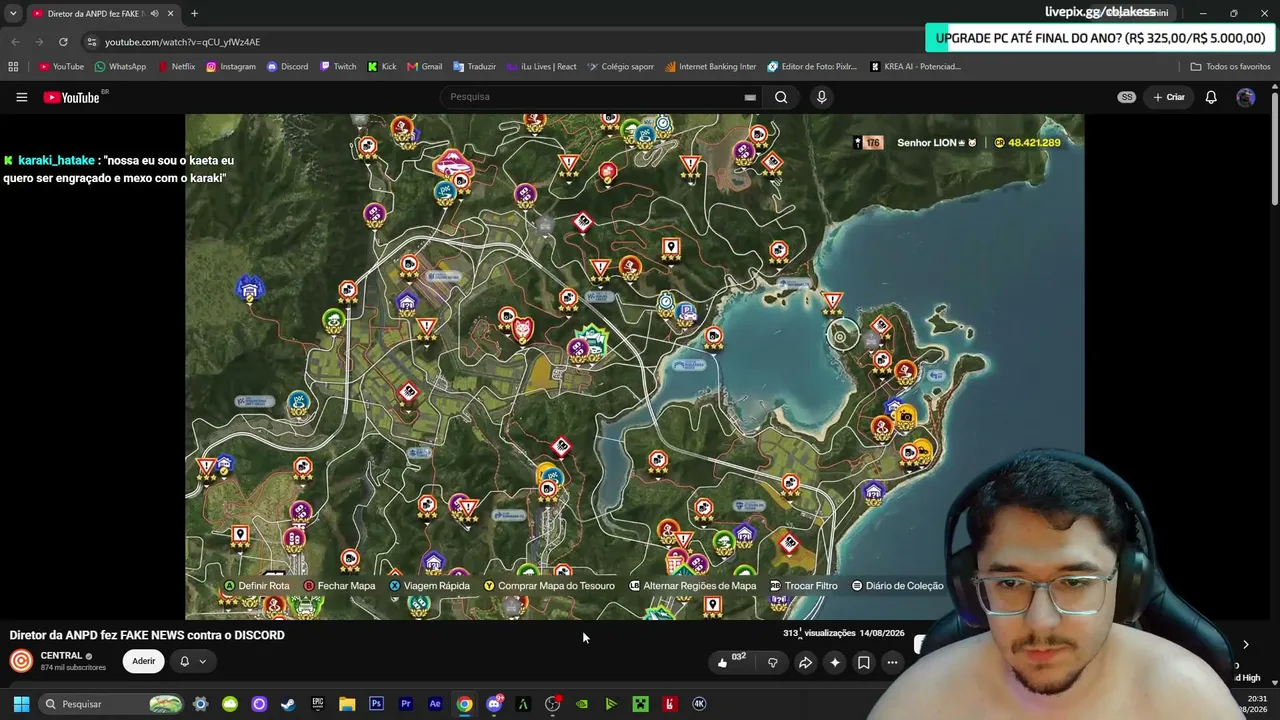Open the KREA AI bookmark
Viewport: 1280px width, 720px height.
coord(915,67)
